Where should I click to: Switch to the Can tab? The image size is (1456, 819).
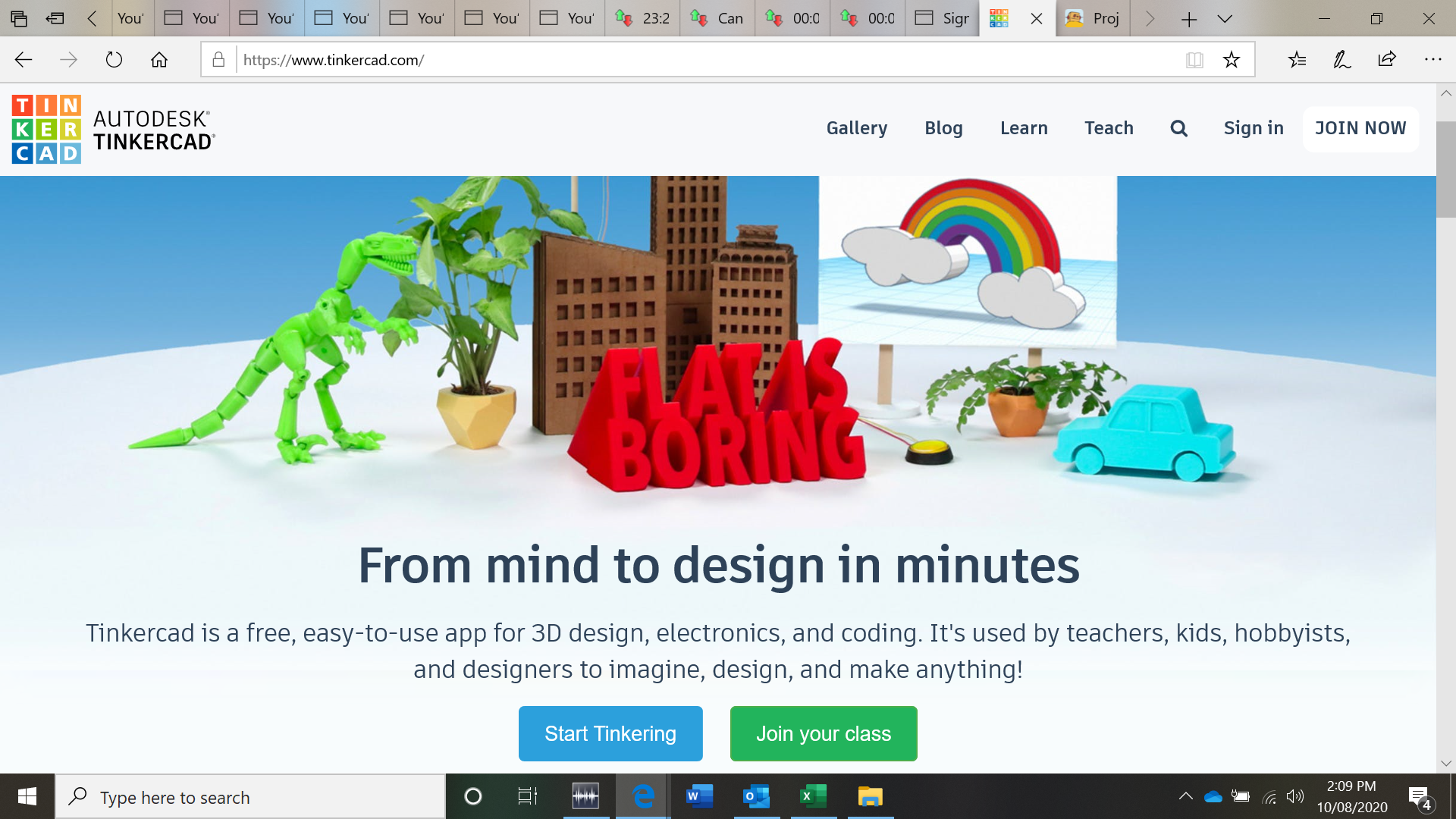[x=717, y=18]
